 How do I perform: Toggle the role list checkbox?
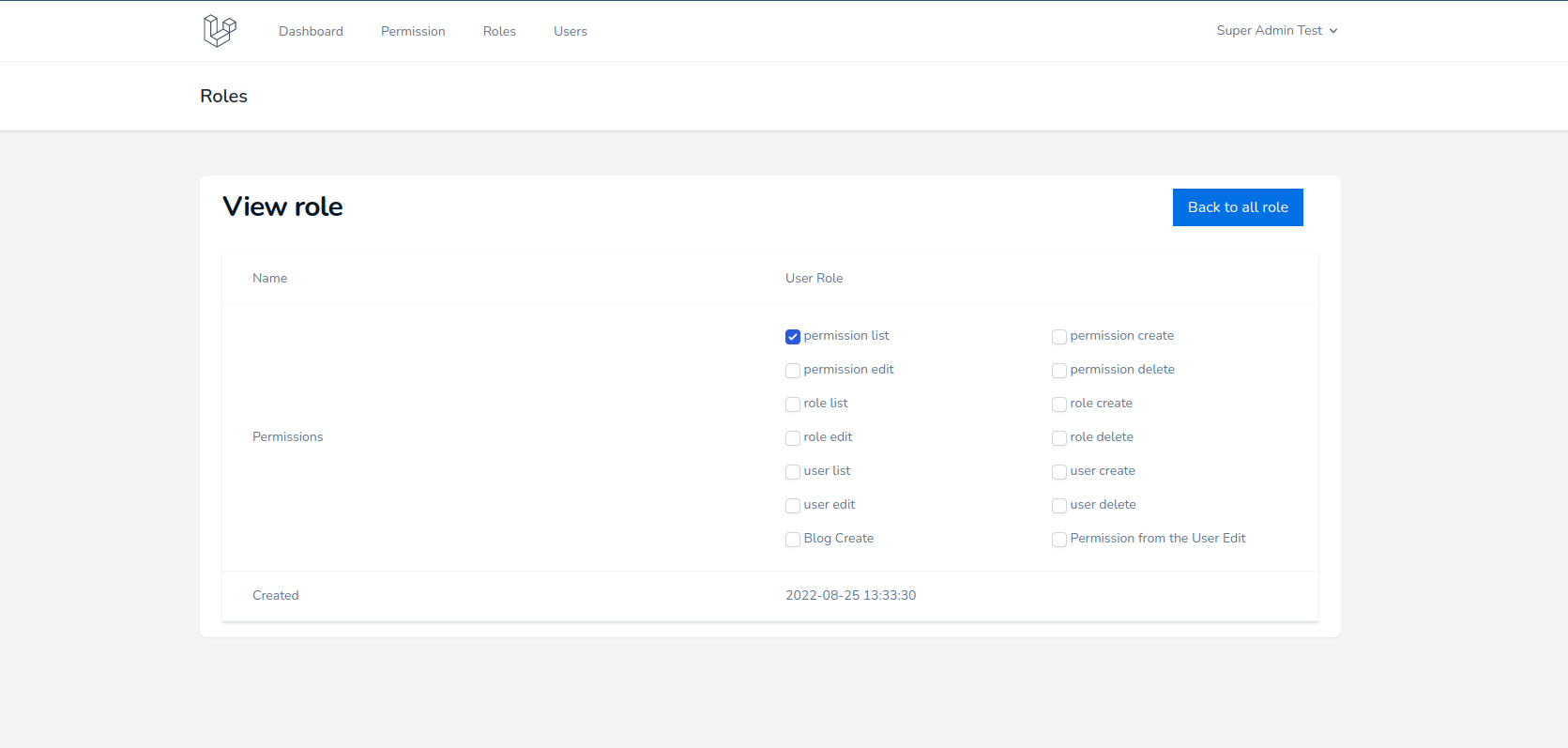click(793, 405)
